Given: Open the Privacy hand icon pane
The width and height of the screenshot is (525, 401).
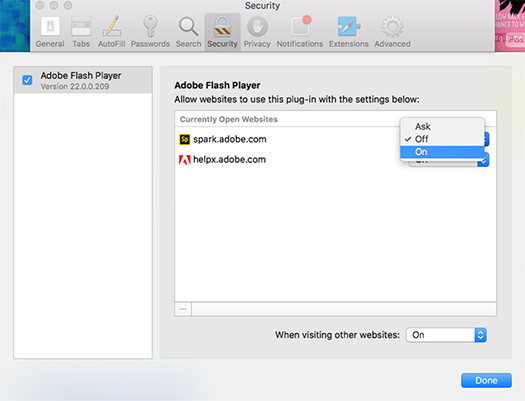Looking at the screenshot, I should pos(257,32).
